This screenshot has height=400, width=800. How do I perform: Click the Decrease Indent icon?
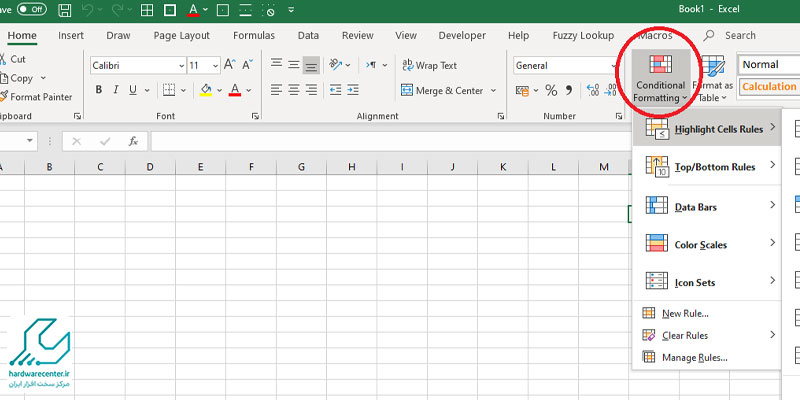coord(335,90)
